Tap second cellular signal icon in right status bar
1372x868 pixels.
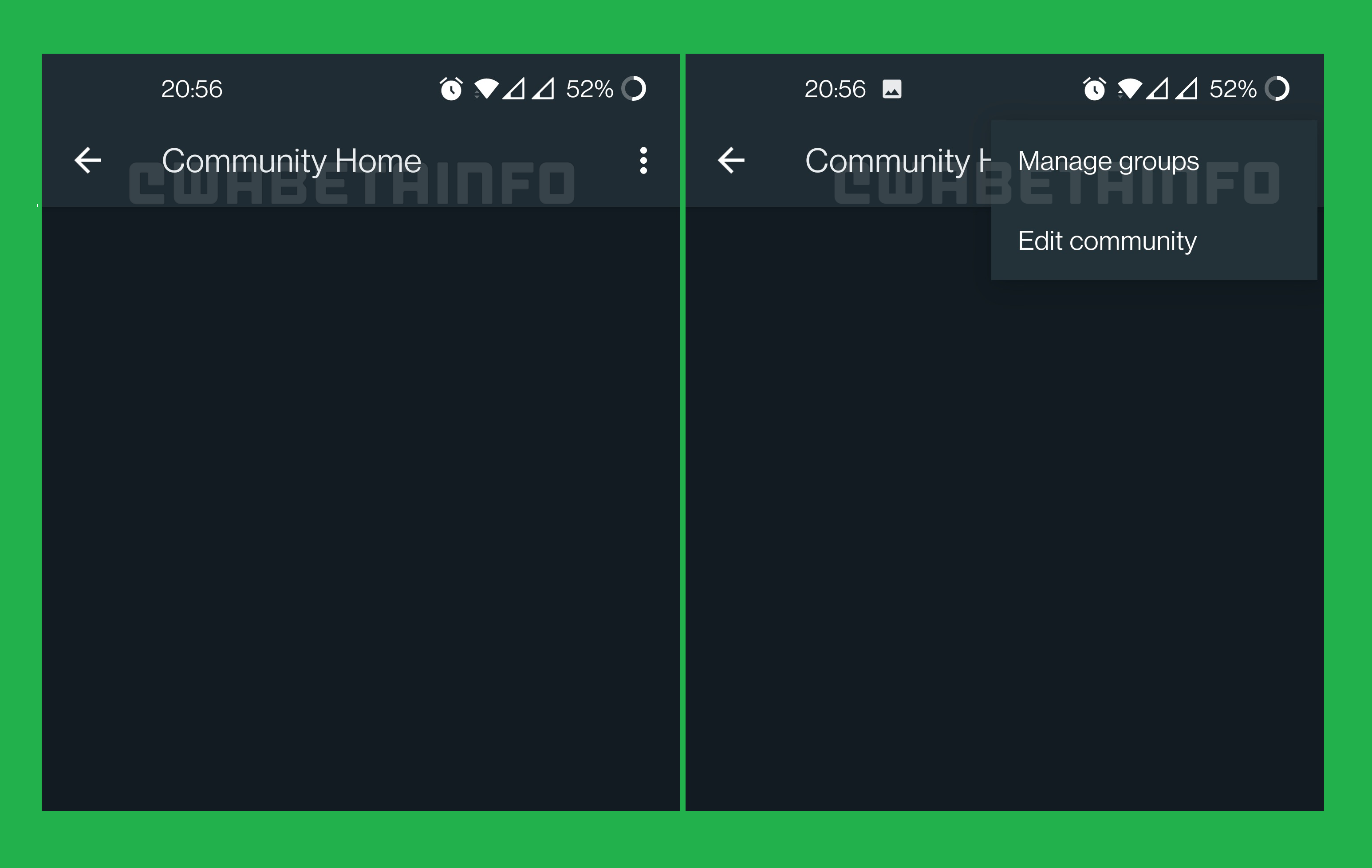(x=1186, y=89)
